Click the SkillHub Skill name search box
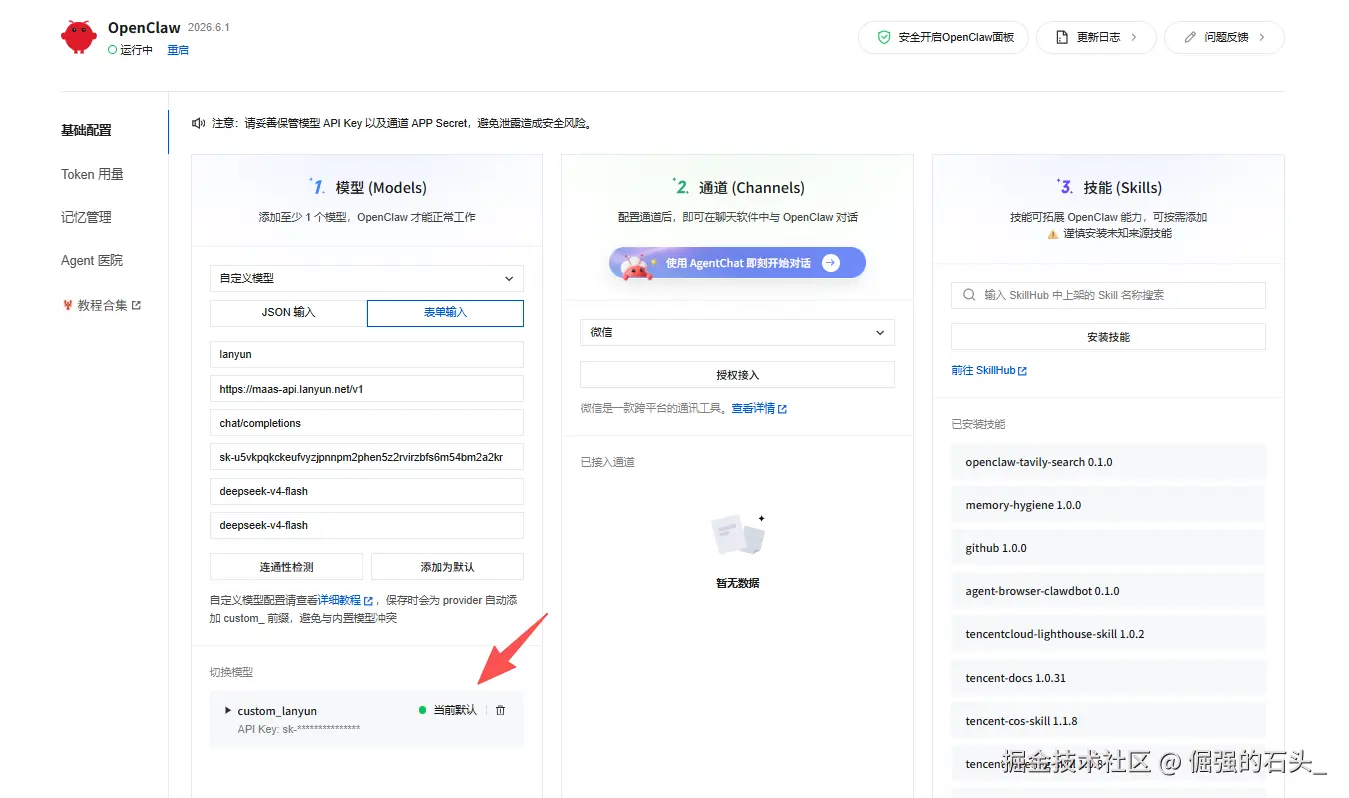1349x798 pixels. [x=1108, y=295]
